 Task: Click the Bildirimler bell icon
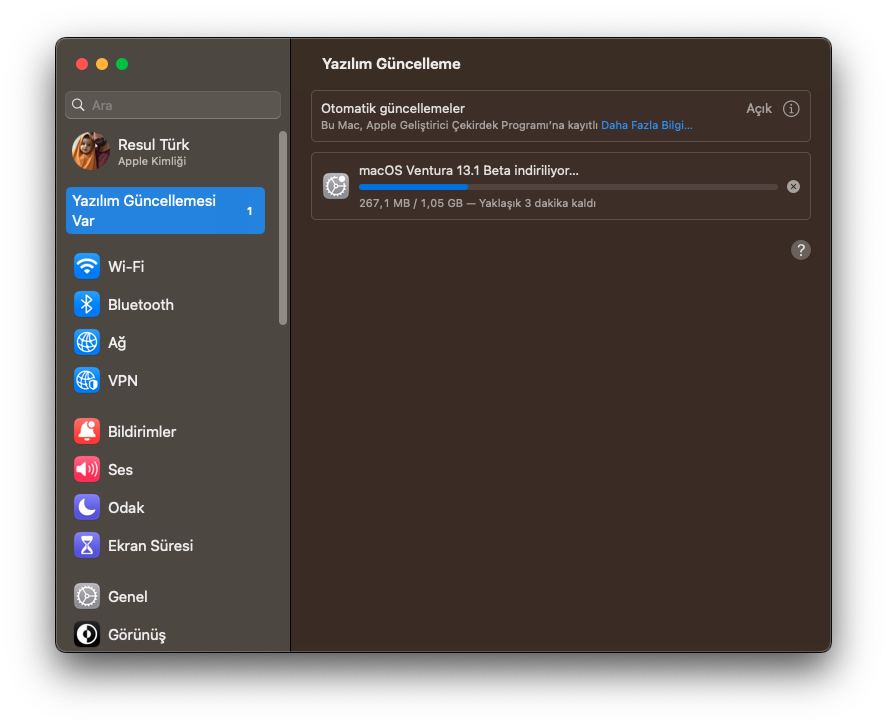click(87, 431)
